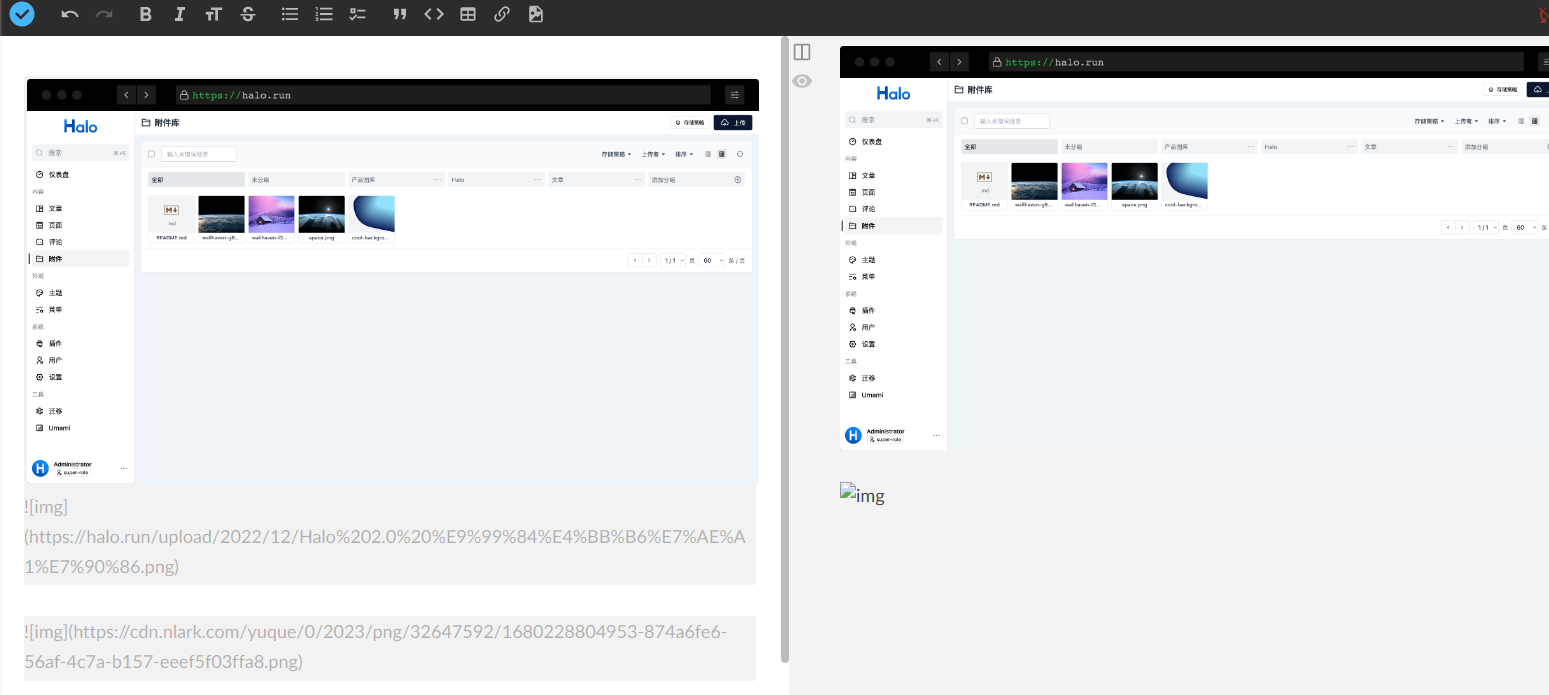Undo the last edit
The image size is (1549, 695).
pos(70,14)
